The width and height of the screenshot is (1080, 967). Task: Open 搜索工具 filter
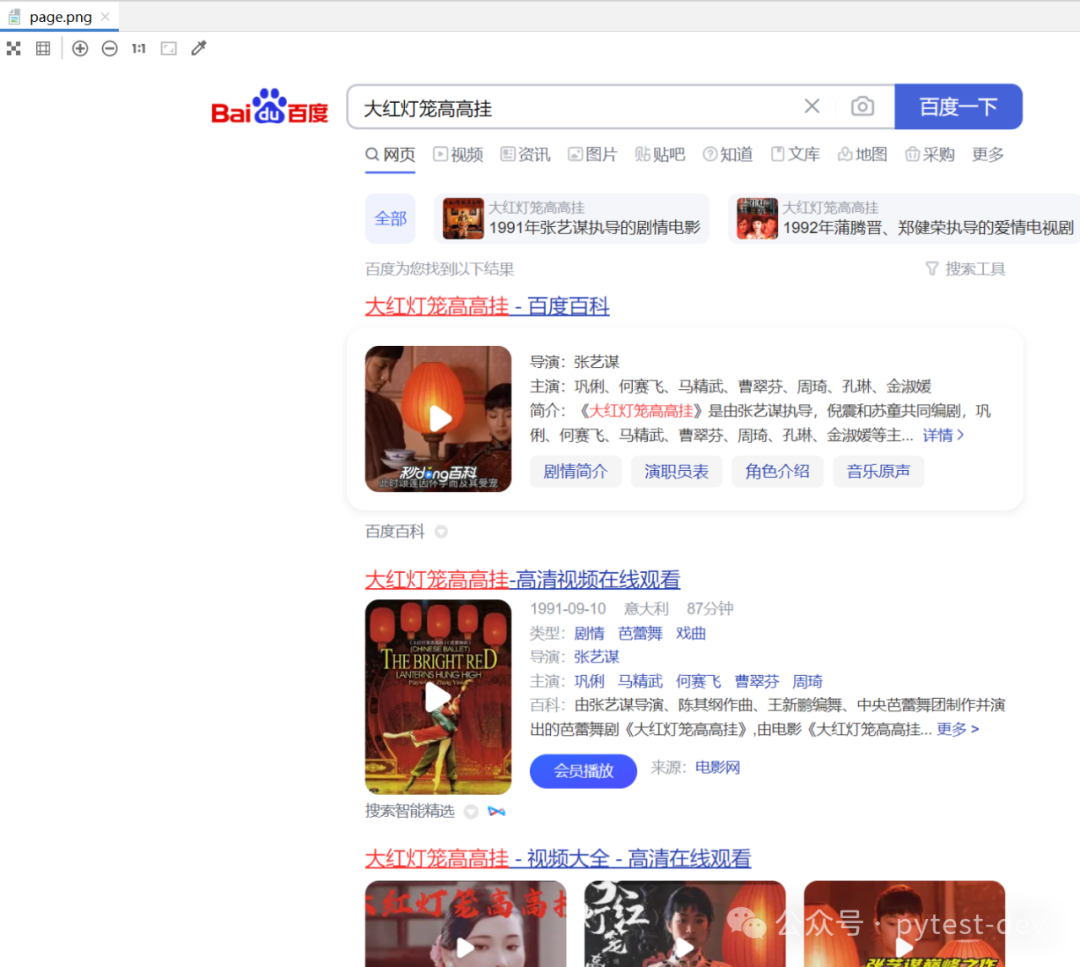coord(966,269)
